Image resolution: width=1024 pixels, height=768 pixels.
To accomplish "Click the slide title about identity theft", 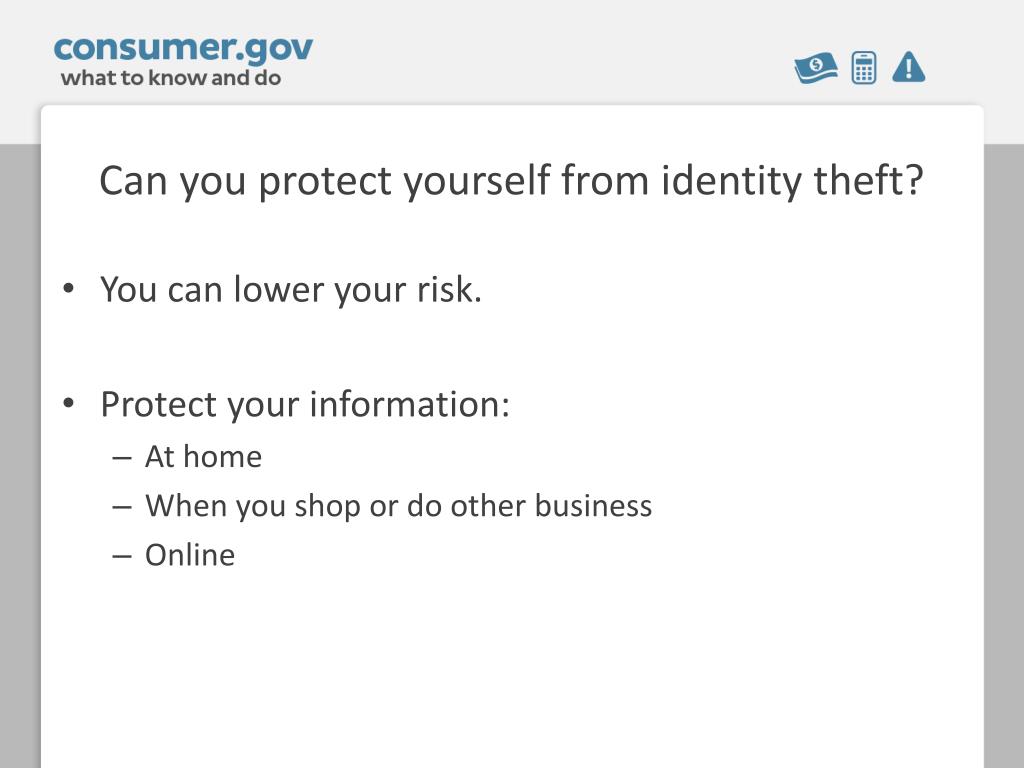I will click(x=511, y=181).
